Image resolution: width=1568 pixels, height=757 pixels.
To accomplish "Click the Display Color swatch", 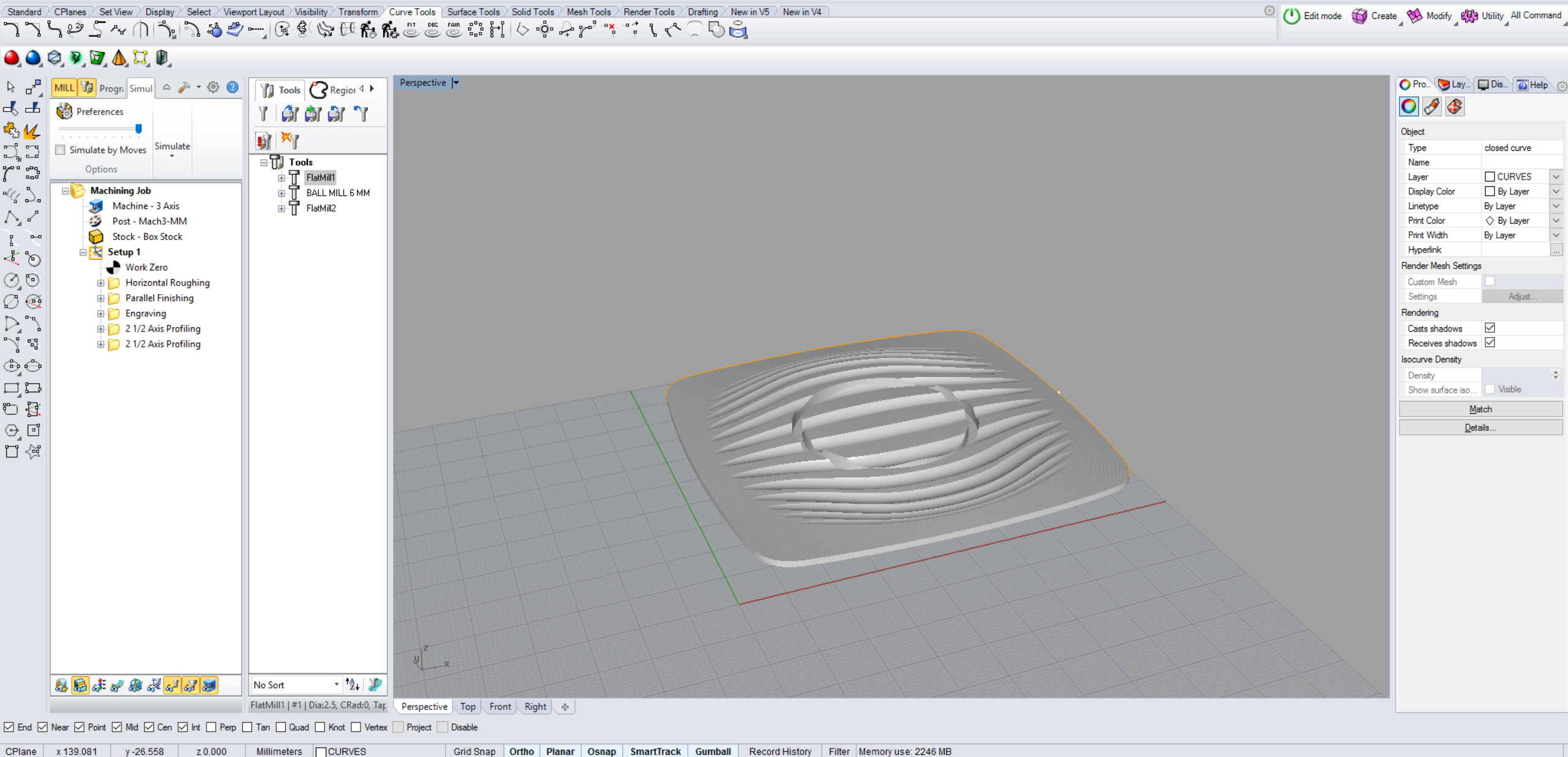I will pyautogui.click(x=1490, y=191).
